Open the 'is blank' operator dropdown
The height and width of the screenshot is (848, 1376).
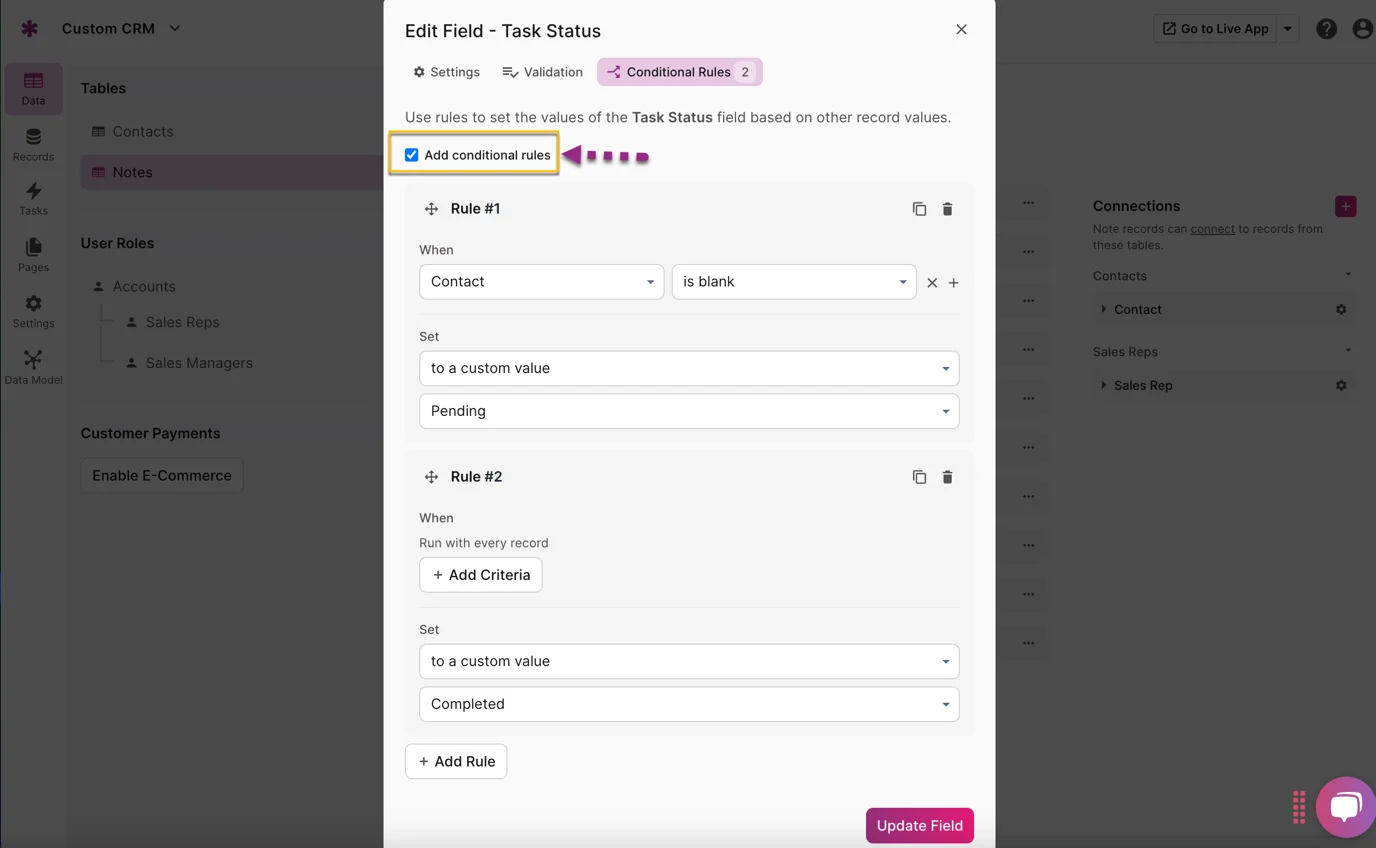pos(793,282)
